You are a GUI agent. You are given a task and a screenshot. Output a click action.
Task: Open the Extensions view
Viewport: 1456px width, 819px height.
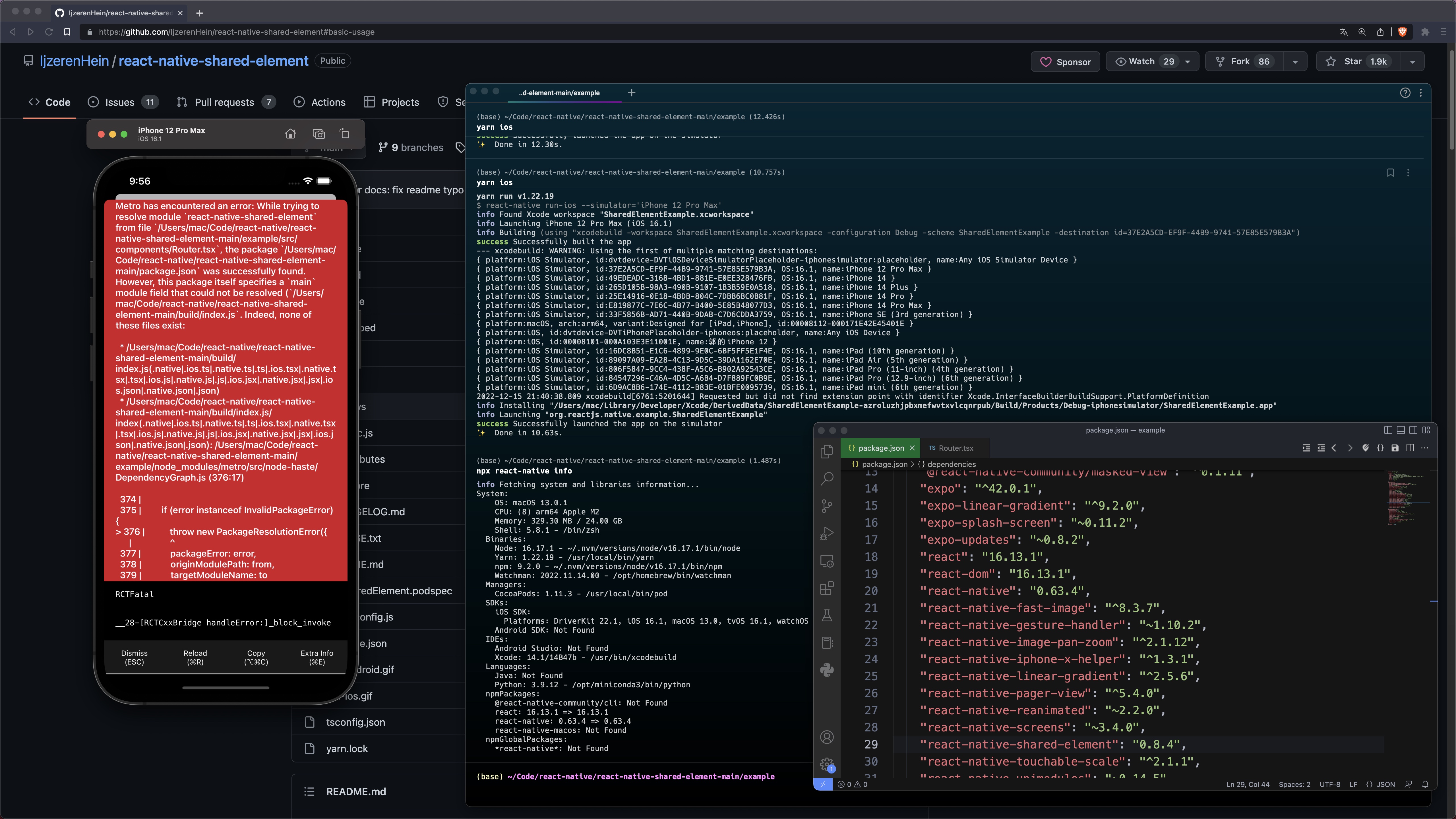[827, 588]
